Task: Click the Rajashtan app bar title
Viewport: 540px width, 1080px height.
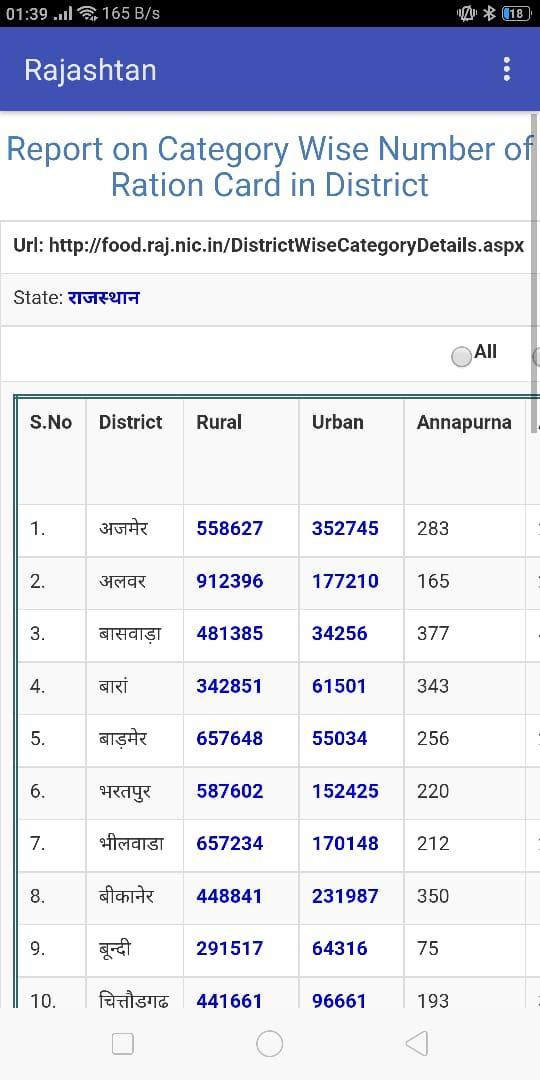Action: click(x=90, y=70)
